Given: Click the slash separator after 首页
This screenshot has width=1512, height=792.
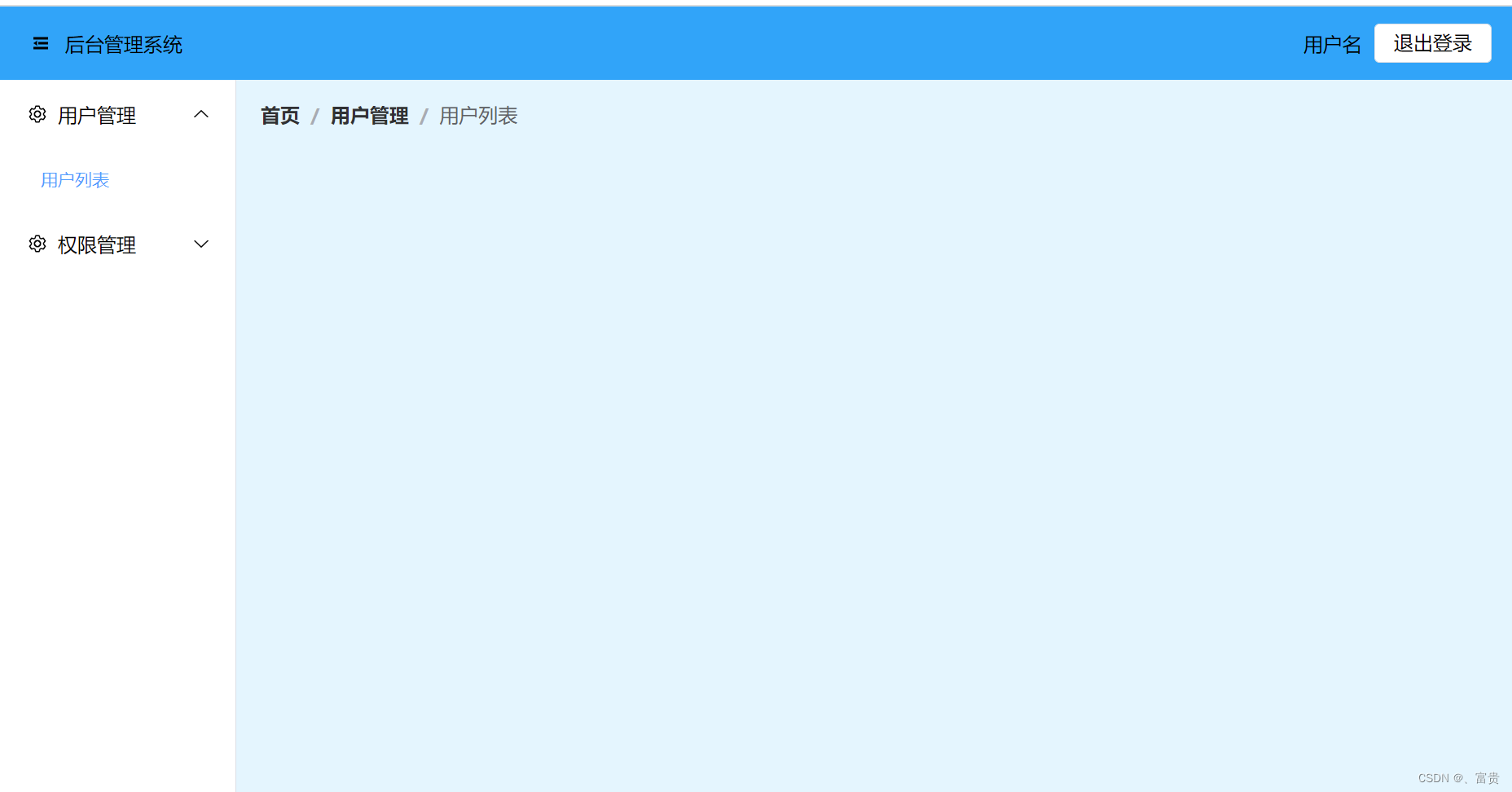Looking at the screenshot, I should pos(315,117).
